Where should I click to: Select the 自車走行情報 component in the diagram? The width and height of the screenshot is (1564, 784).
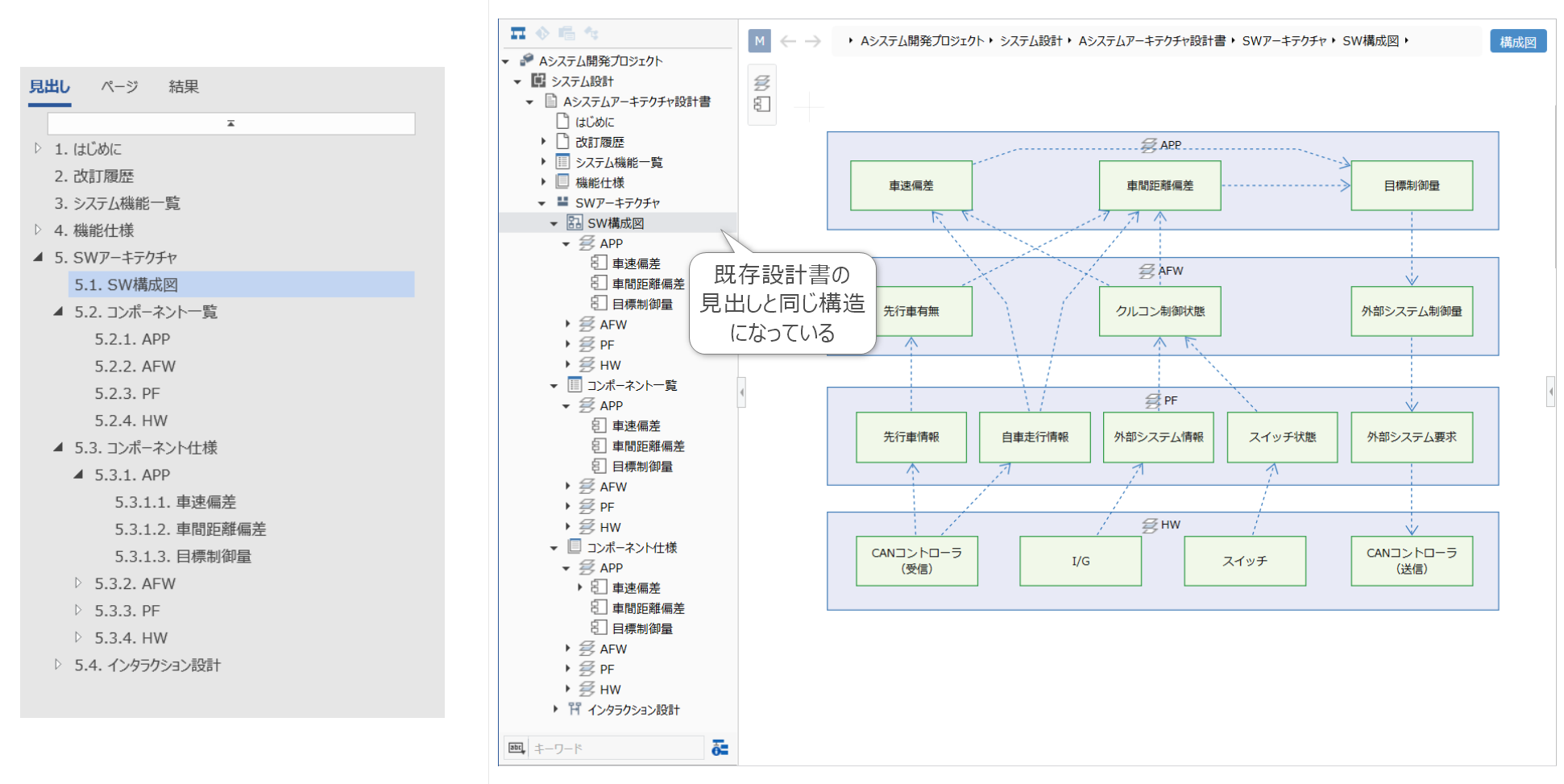point(1035,437)
